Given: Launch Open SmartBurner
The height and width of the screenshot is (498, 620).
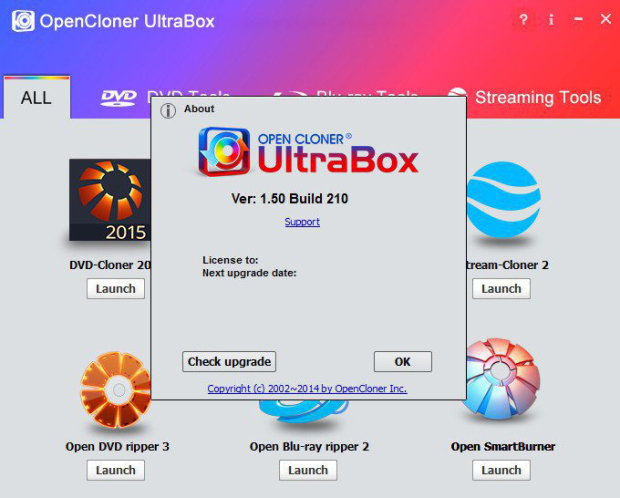Looking at the screenshot, I should click(x=501, y=470).
